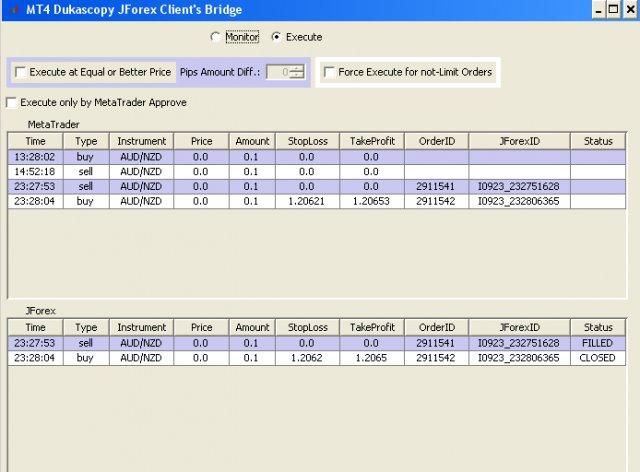Screen dimensions: 640x472
Task: Click MetaTrader table Time column header
Action: coord(35,141)
